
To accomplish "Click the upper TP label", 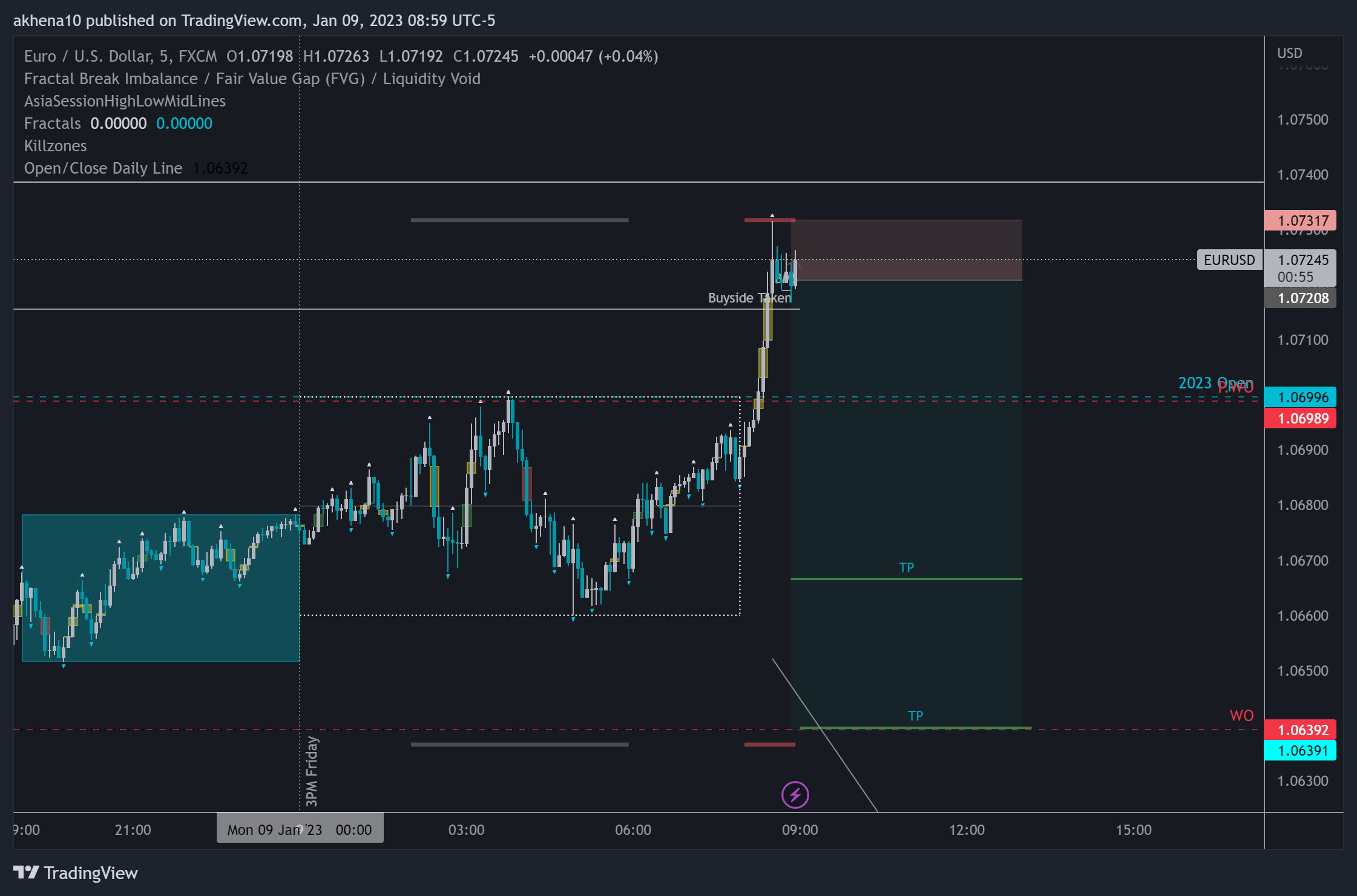I will (906, 567).
